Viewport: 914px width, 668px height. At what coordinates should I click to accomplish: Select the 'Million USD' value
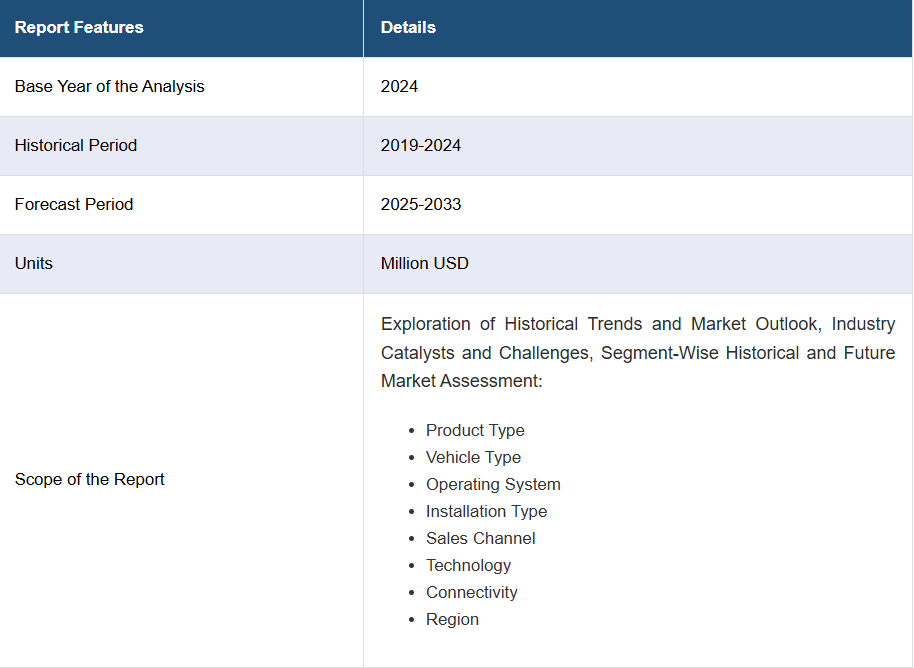[x=425, y=263]
